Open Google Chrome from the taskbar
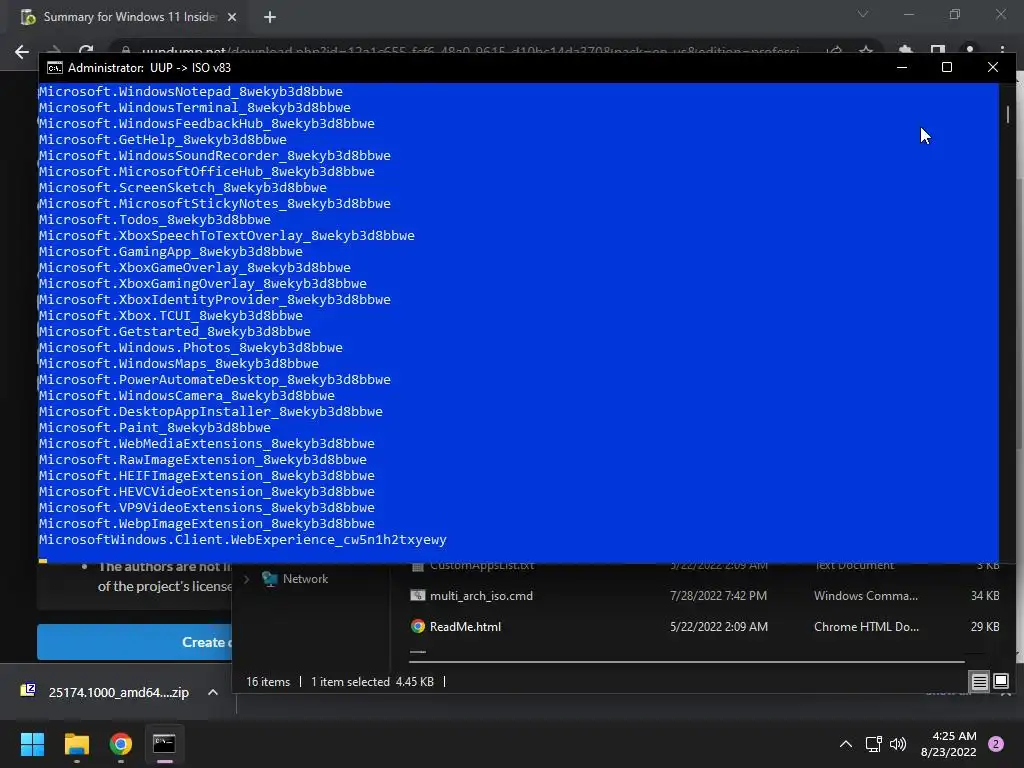Image resolution: width=1024 pixels, height=768 pixels. coord(121,744)
